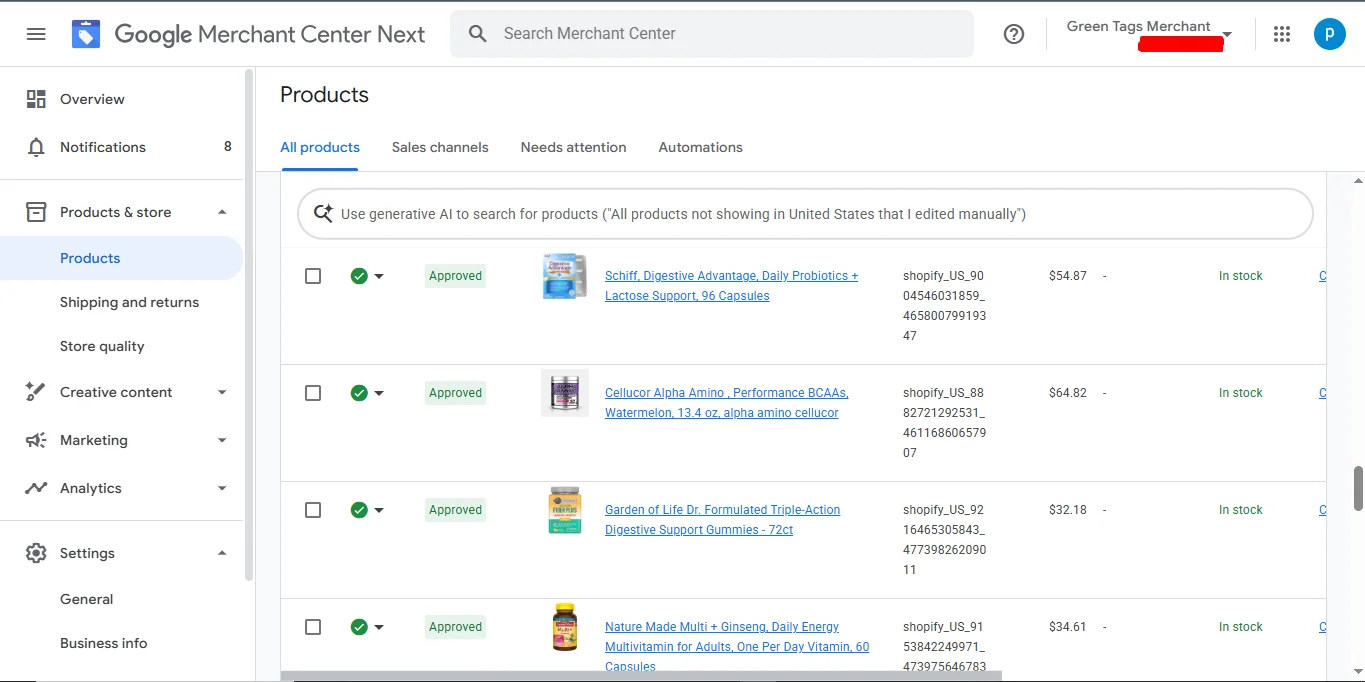The width and height of the screenshot is (1365, 682).
Task: Open Shipping and returns page
Action: [129, 302]
